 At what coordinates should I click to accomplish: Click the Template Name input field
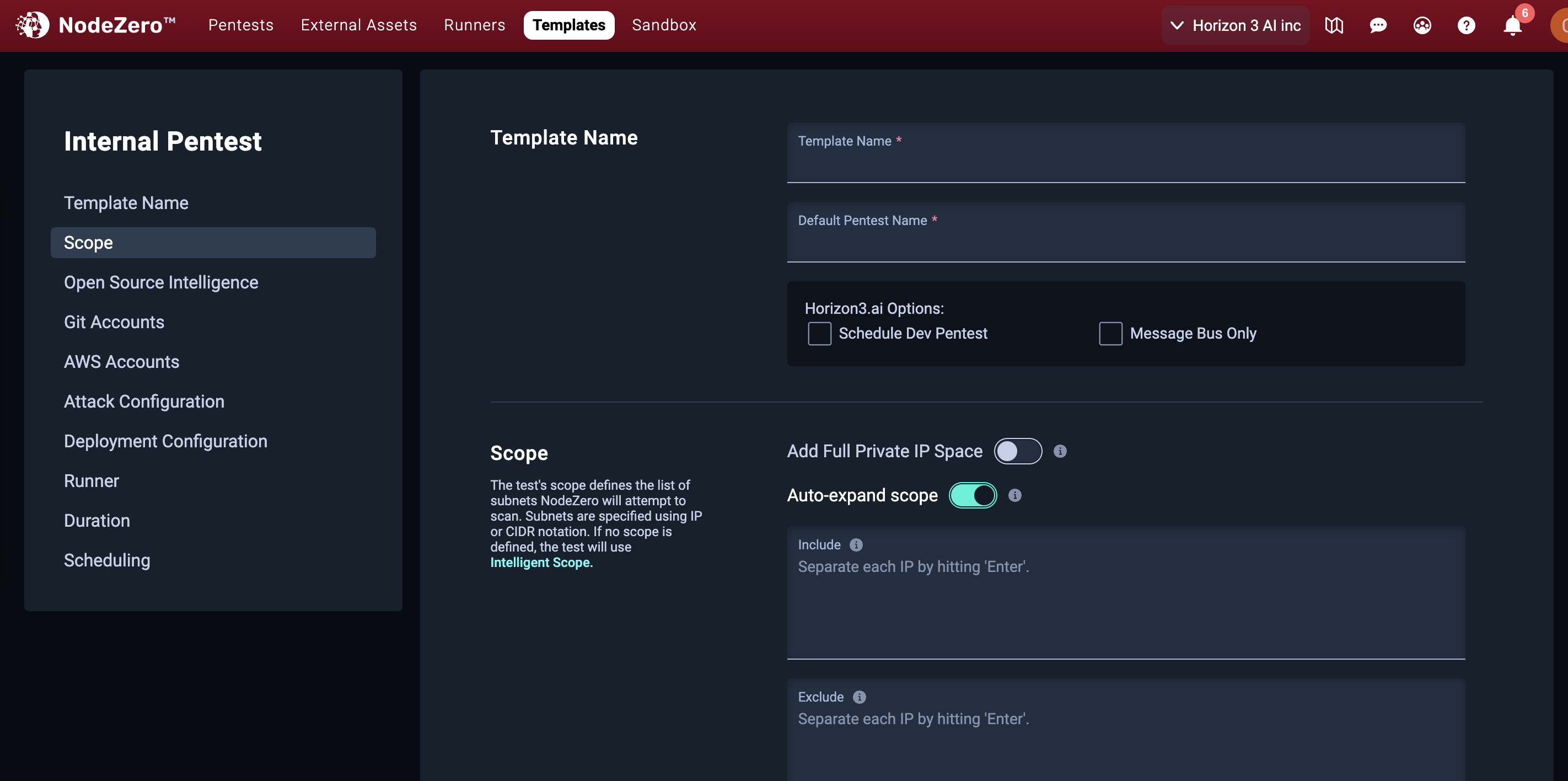click(x=1125, y=161)
